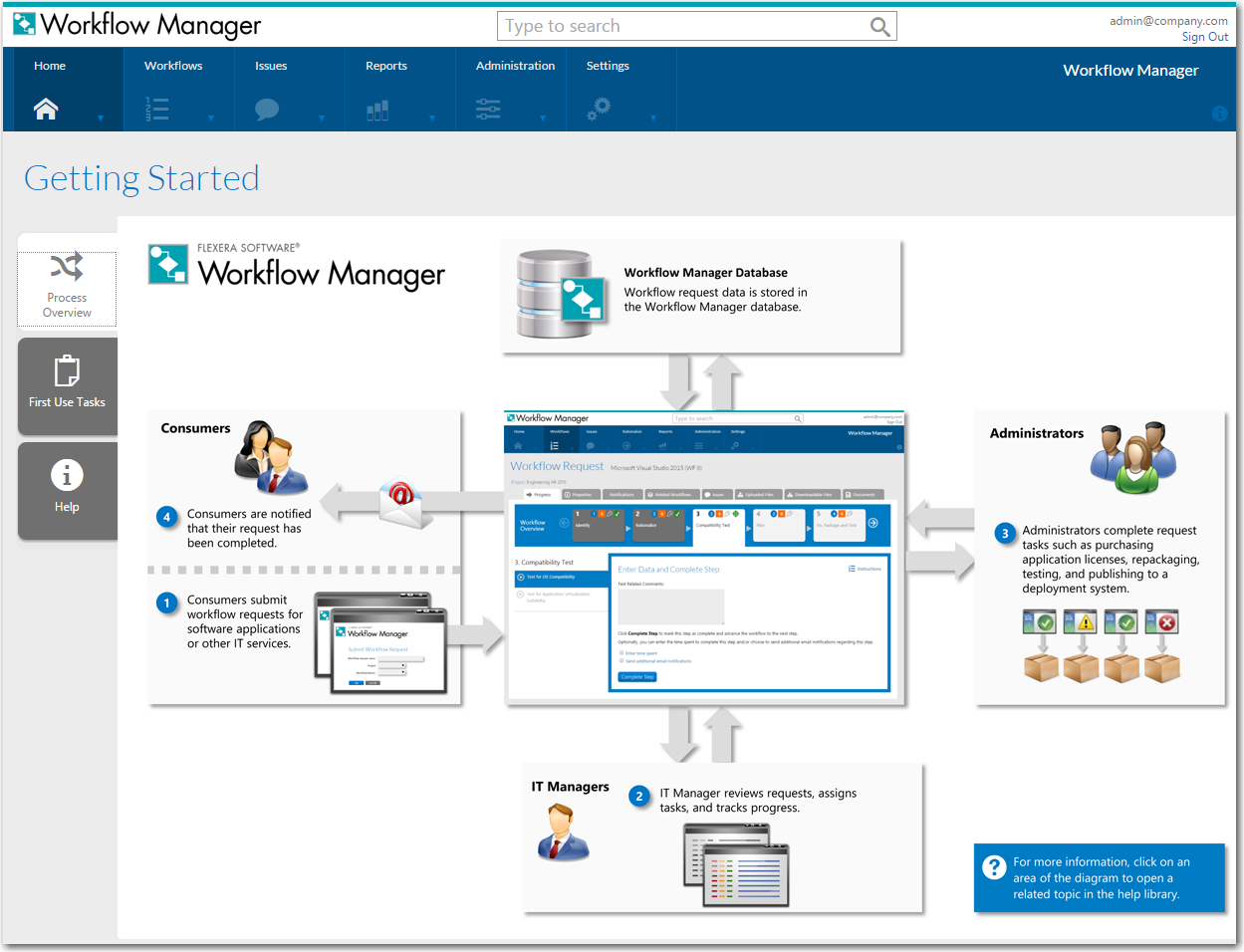This screenshot has height=952, width=1244.
Task: Click the Home house icon
Action: (x=46, y=110)
